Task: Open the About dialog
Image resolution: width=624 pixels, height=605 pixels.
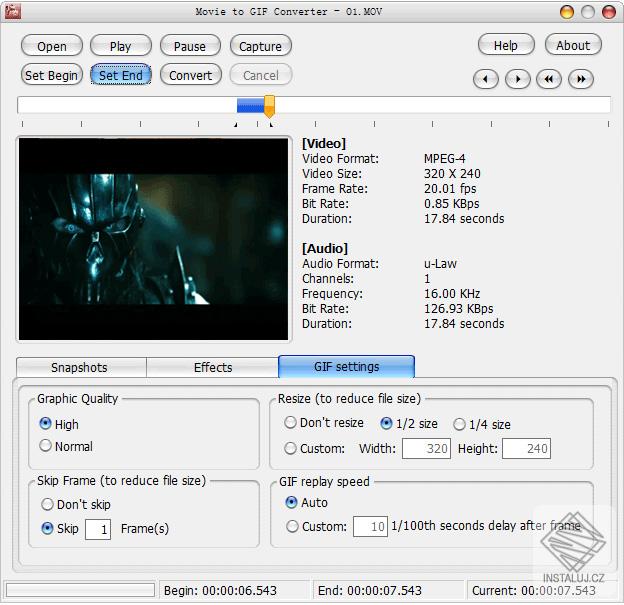Action: tap(573, 45)
